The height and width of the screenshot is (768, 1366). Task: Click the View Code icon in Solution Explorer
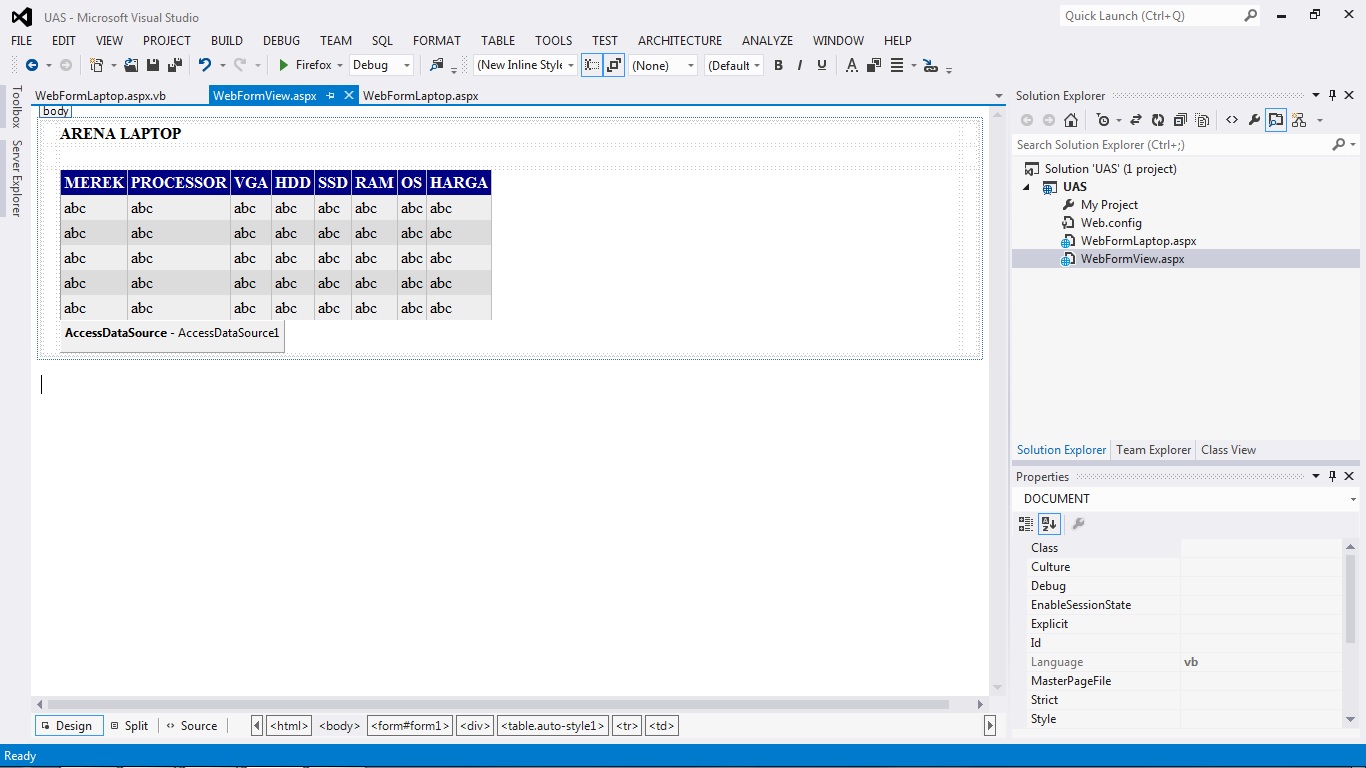tap(1232, 119)
